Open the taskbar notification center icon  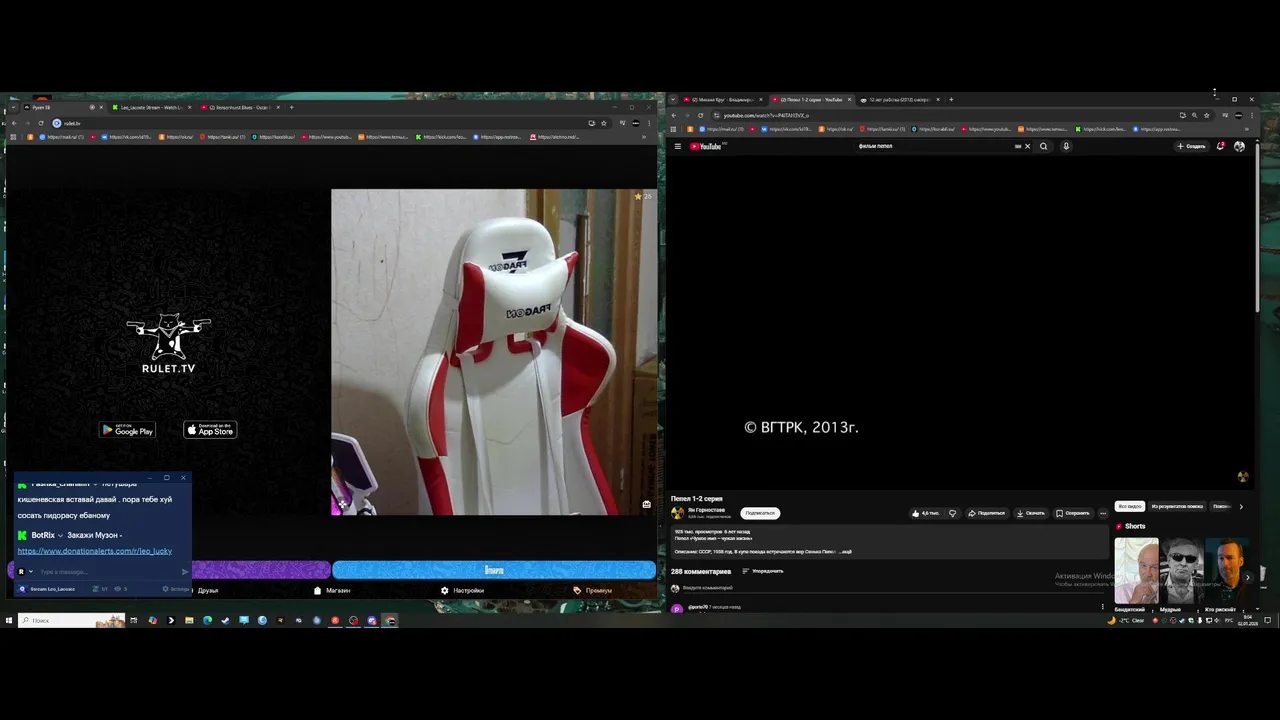pyautogui.click(x=1268, y=620)
